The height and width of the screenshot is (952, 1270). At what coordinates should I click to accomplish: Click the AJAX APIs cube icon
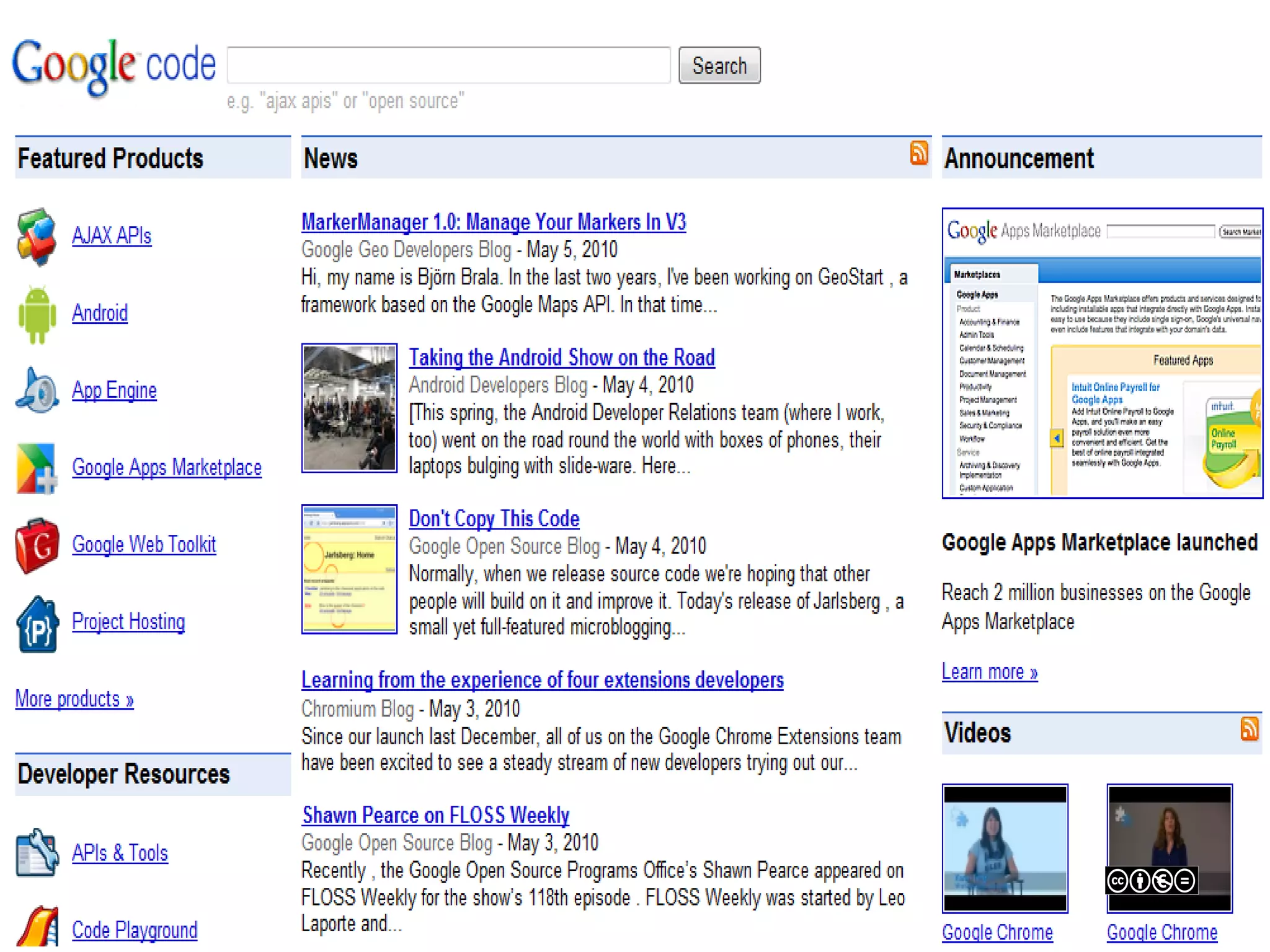tap(36, 237)
